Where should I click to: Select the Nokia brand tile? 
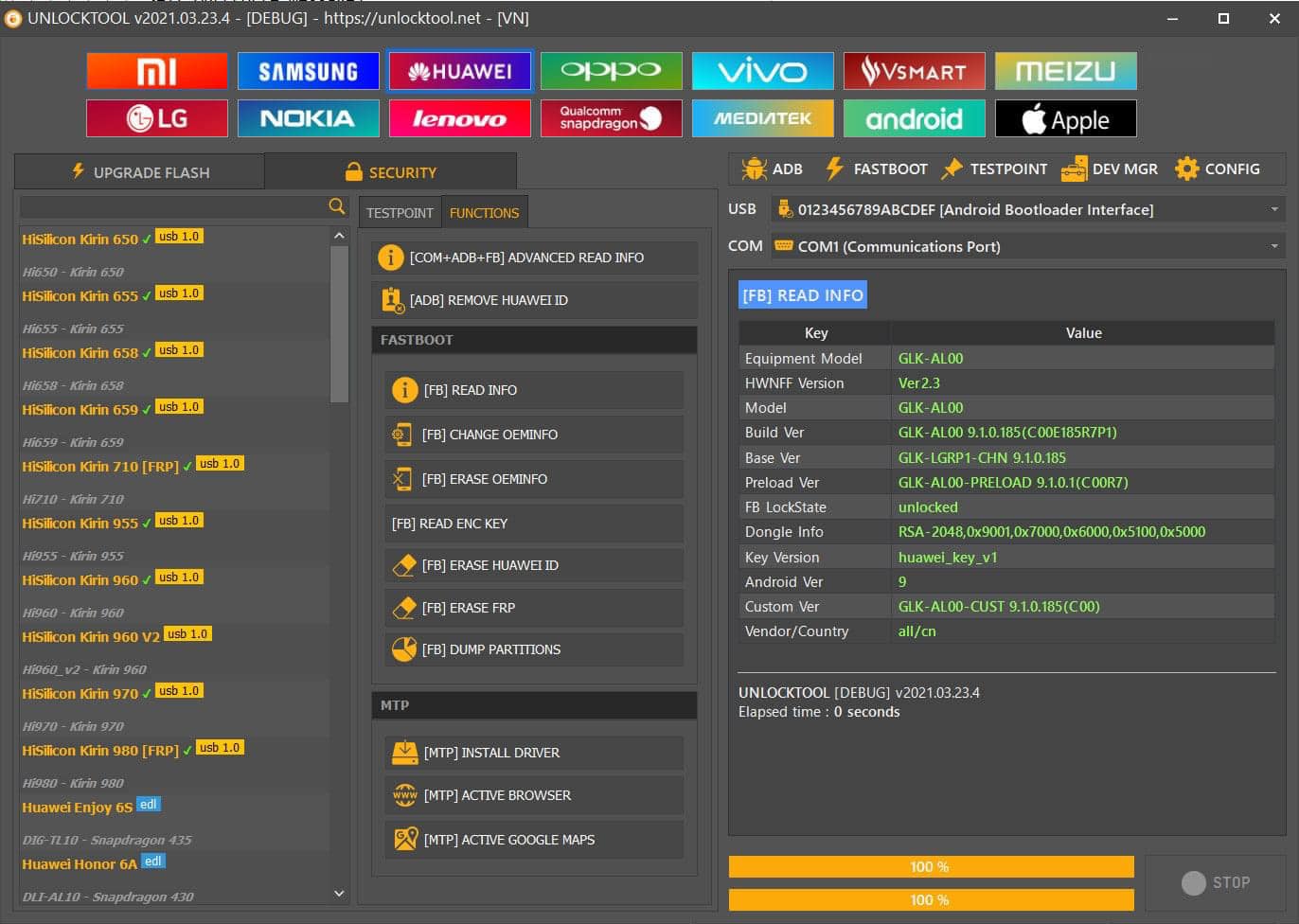pos(309,118)
